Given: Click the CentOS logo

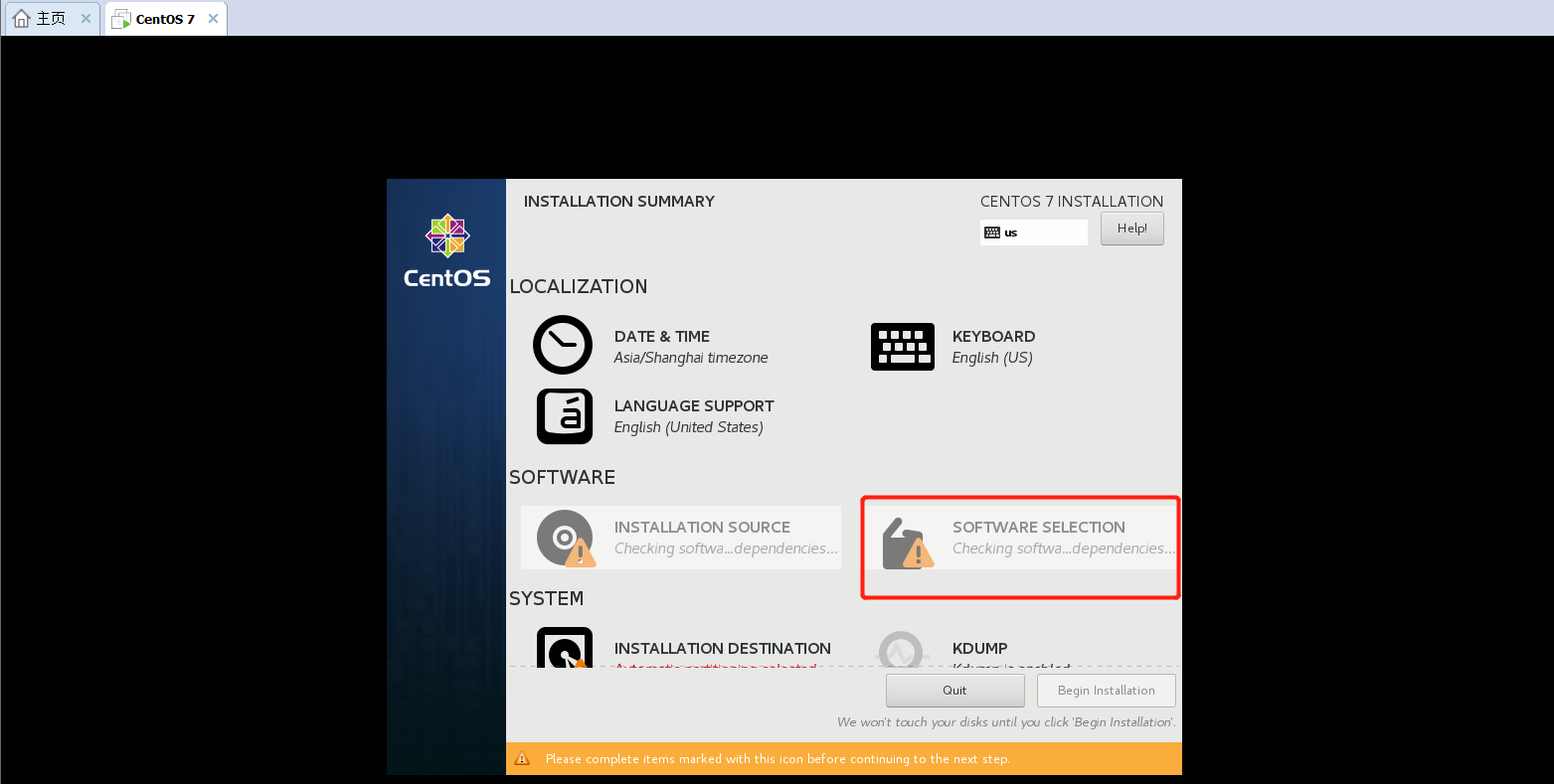Looking at the screenshot, I should tap(447, 251).
